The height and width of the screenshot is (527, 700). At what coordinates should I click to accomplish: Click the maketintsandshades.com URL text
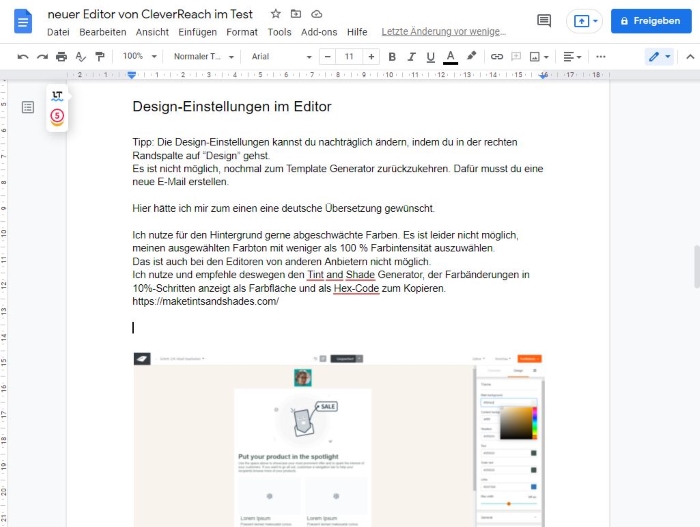click(206, 301)
